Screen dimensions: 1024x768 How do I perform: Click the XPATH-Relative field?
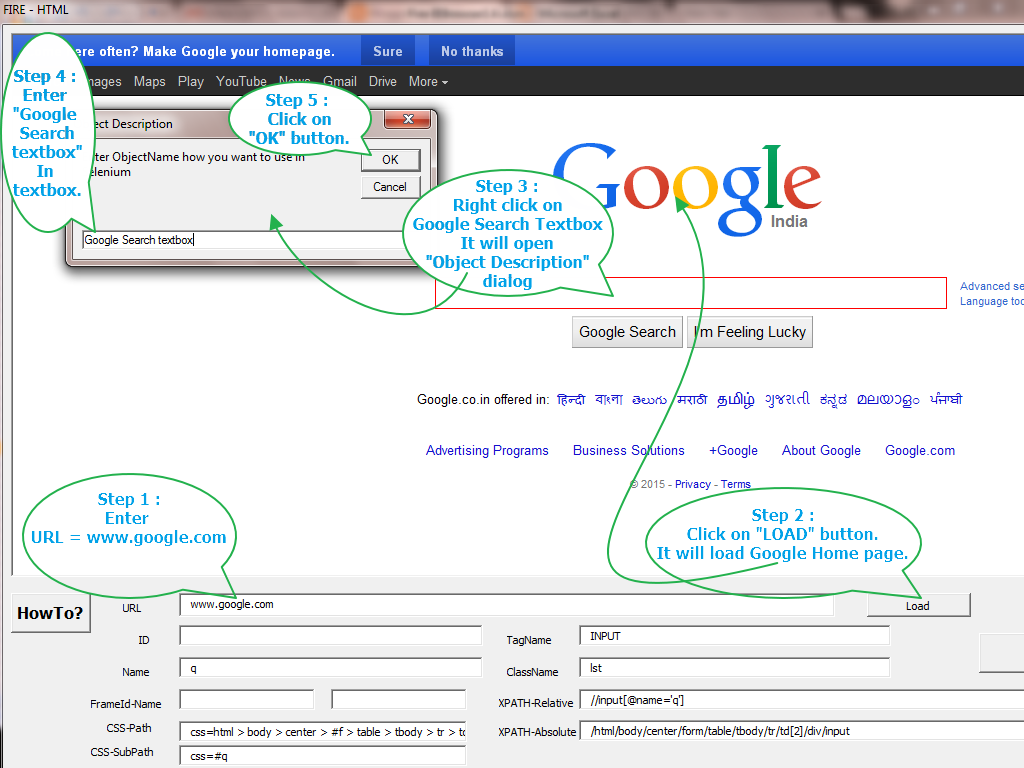tap(802, 700)
